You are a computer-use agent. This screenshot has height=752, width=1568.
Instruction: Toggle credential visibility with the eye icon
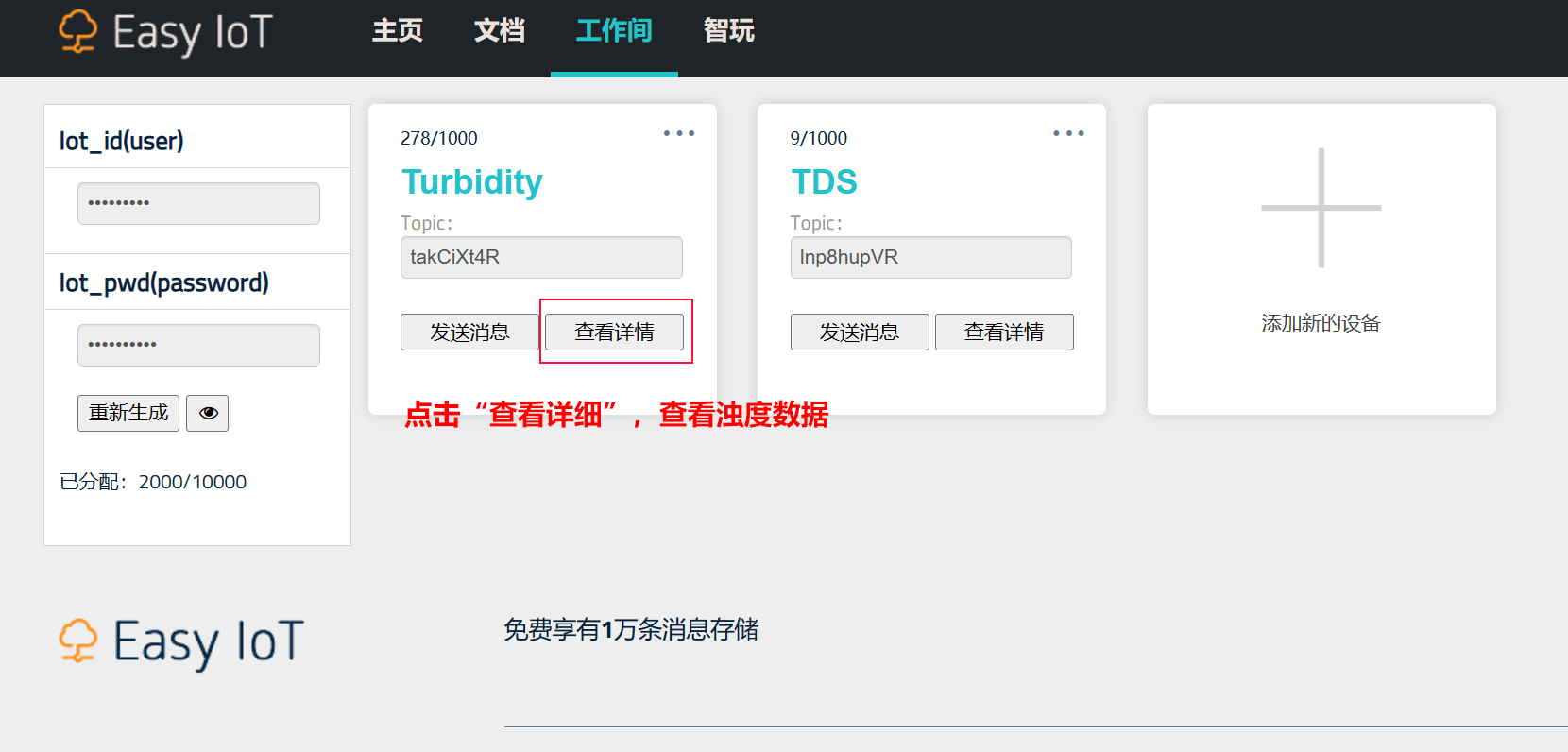pyautogui.click(x=208, y=413)
